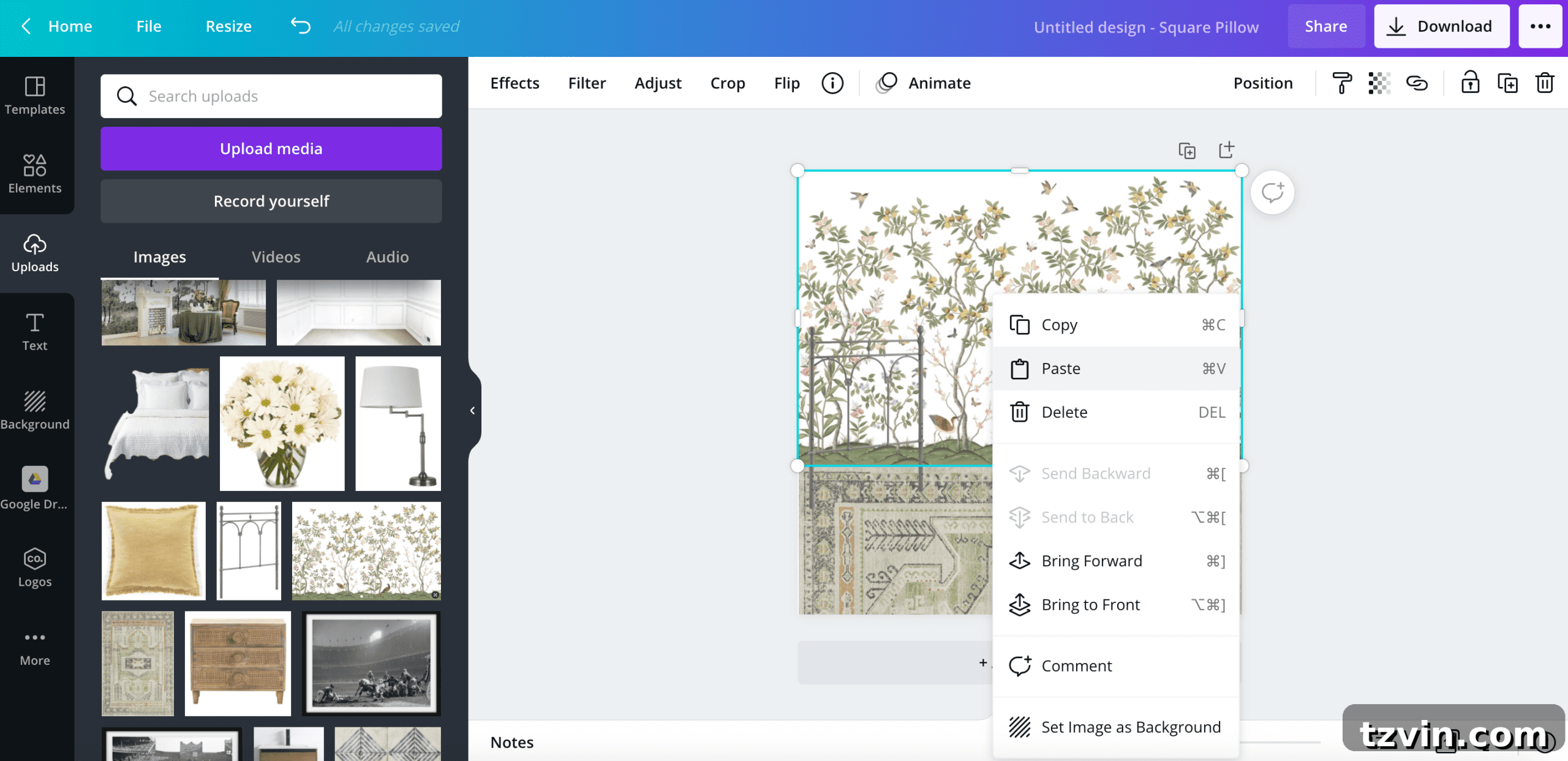Select Delete in context menu
1568x761 pixels.
pyautogui.click(x=1117, y=412)
